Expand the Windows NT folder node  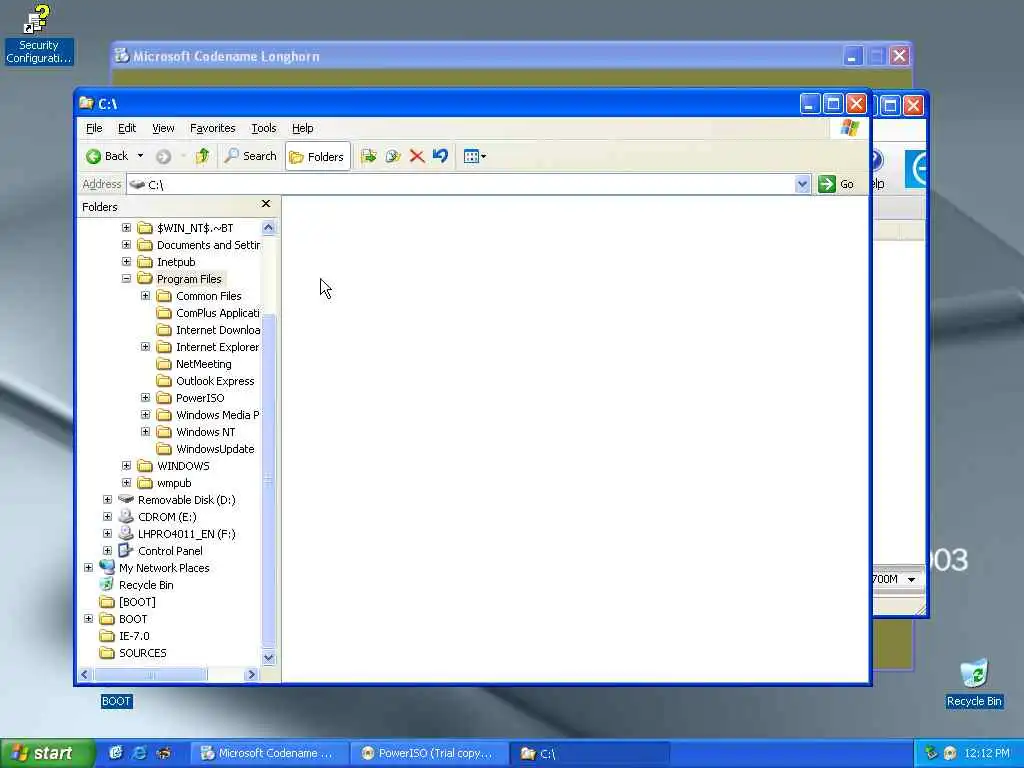(146, 431)
